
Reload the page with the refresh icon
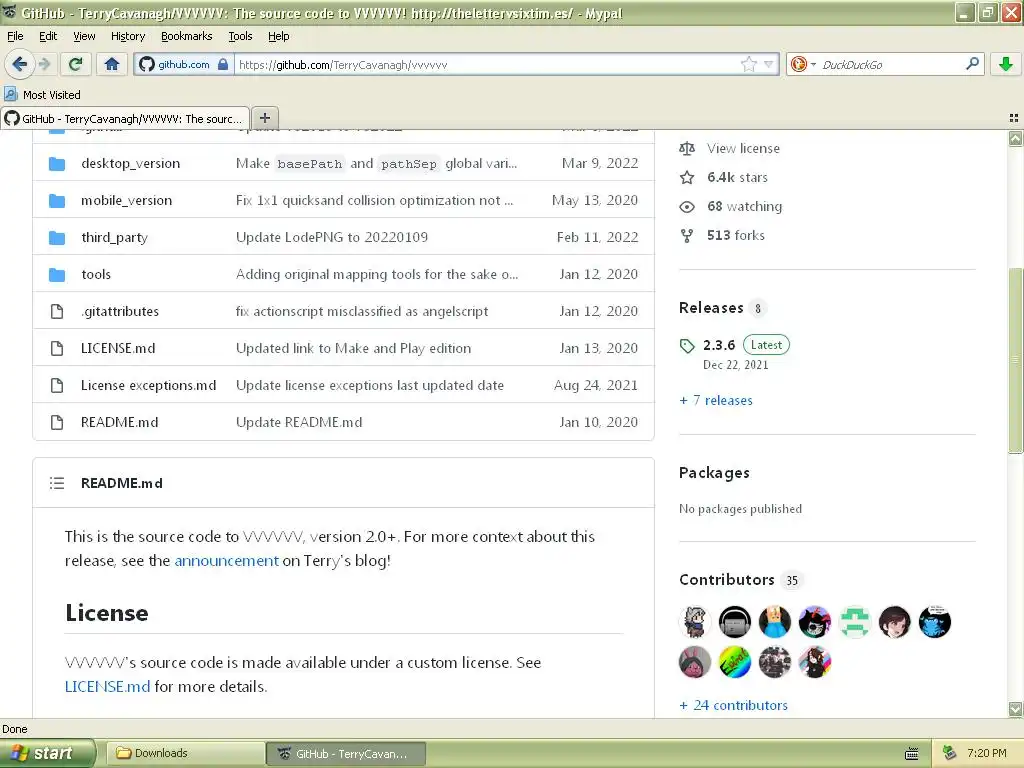coord(75,64)
